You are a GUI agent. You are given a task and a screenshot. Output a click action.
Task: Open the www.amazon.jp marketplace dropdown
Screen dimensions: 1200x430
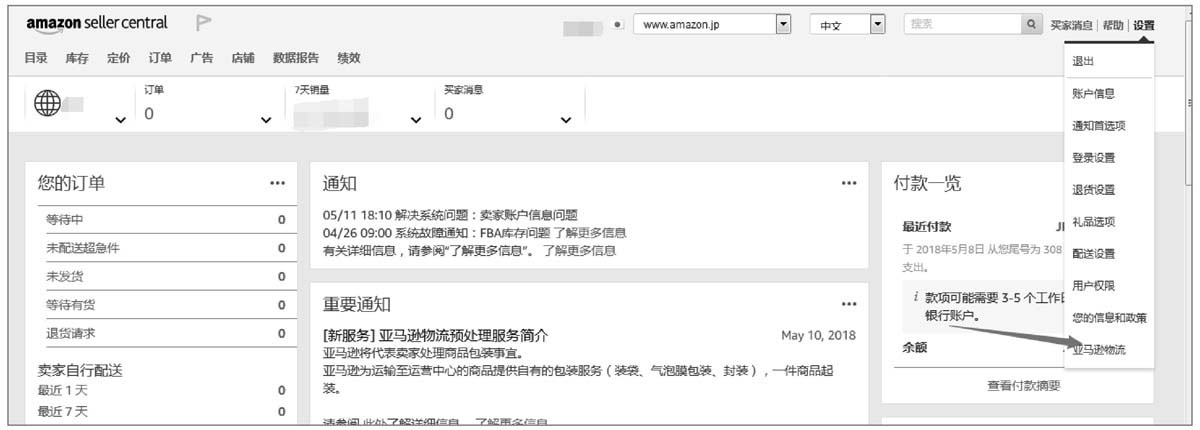tap(713, 25)
